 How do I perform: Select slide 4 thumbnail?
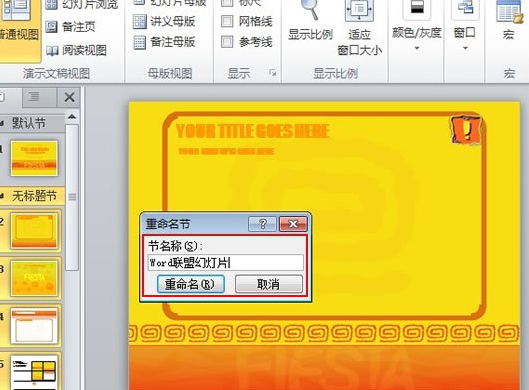click(x=34, y=326)
